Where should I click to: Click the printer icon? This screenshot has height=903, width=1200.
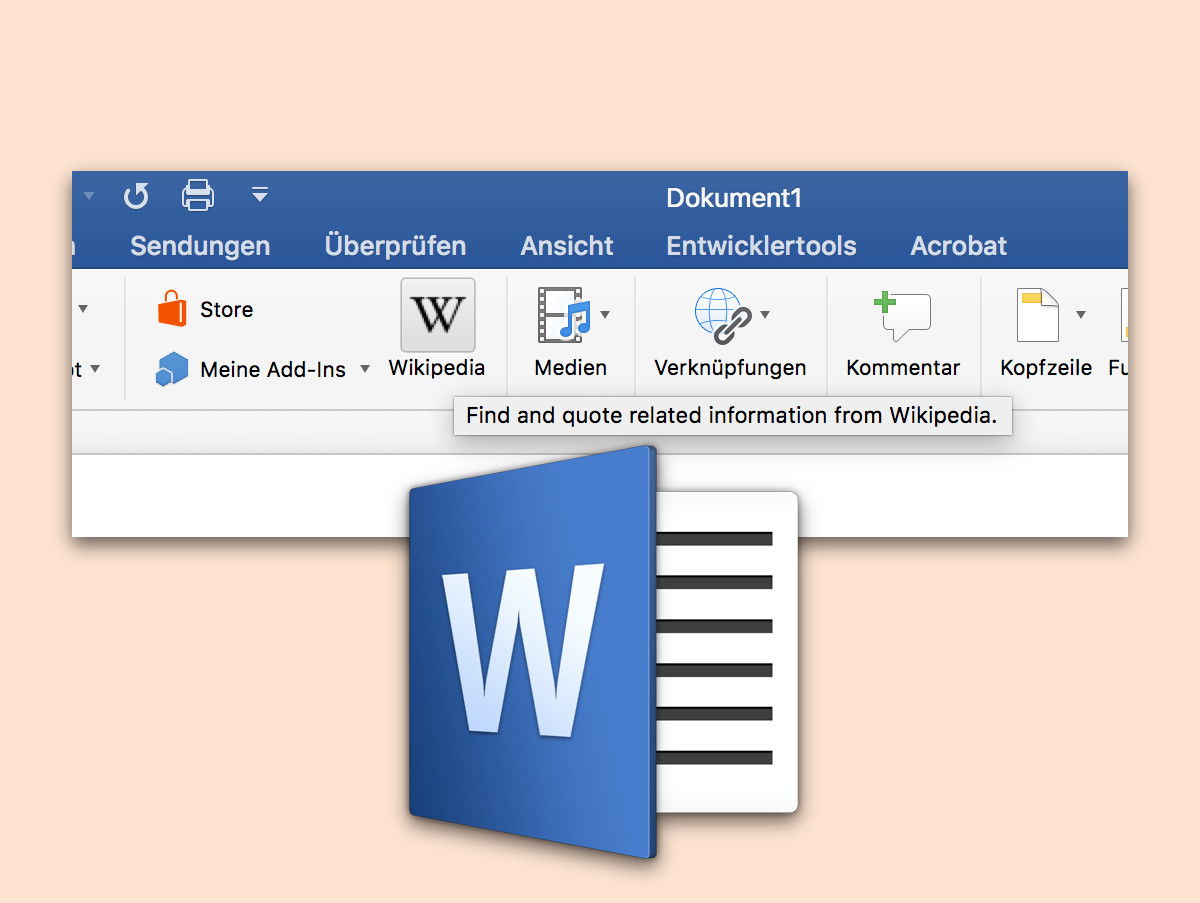198,195
